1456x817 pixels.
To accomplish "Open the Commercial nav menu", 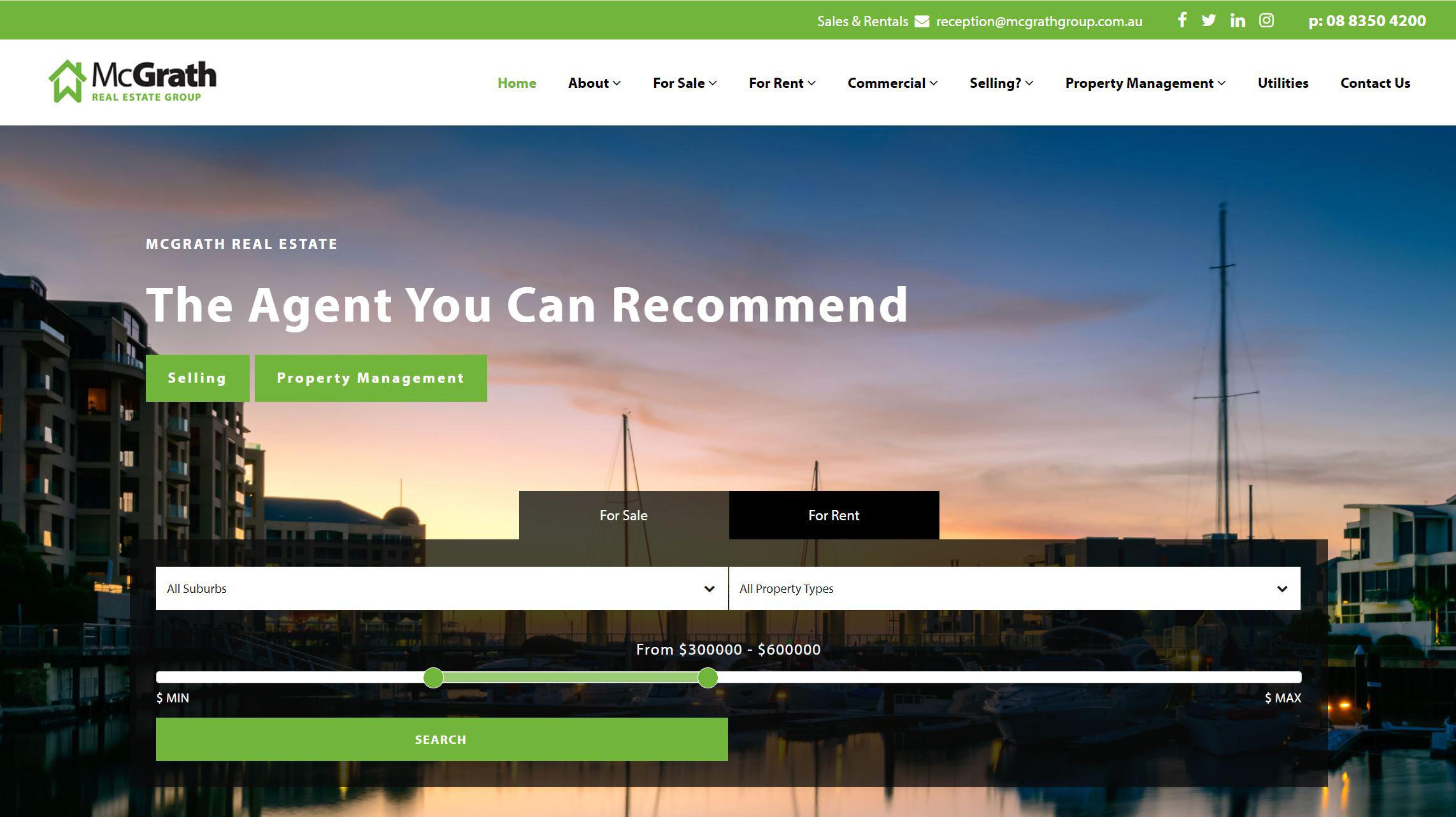I will pos(892,83).
